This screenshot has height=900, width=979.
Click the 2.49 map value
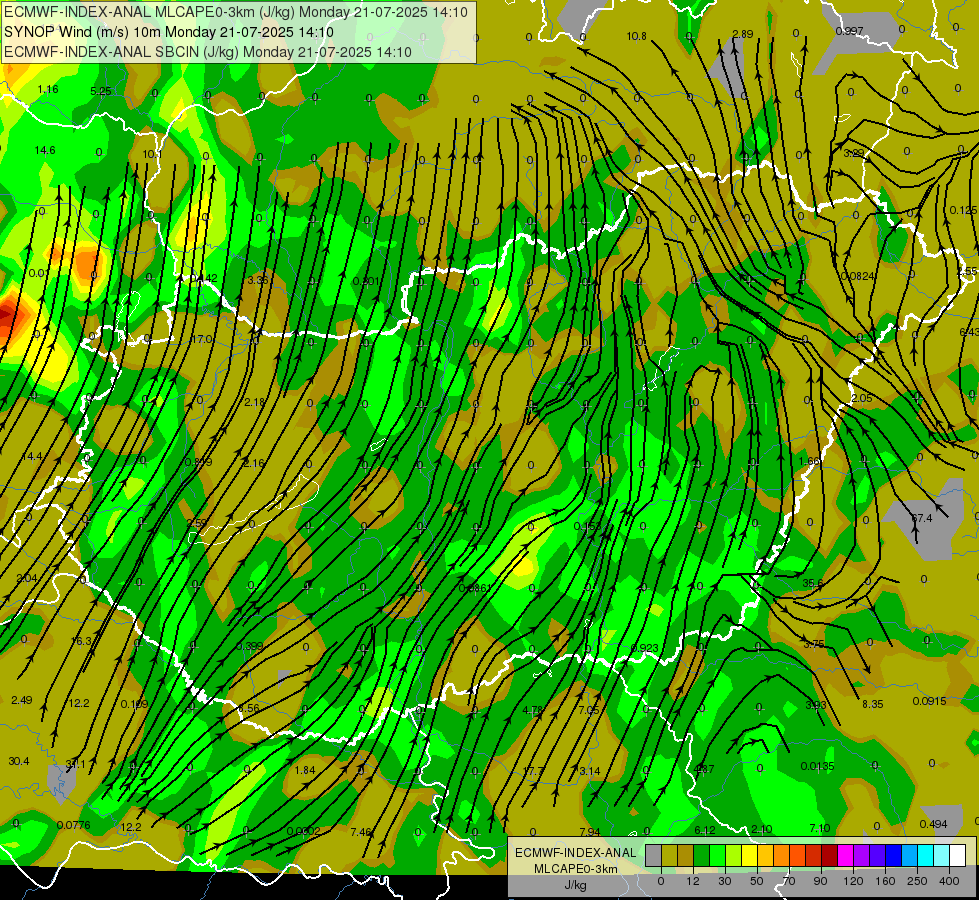tap(22, 700)
